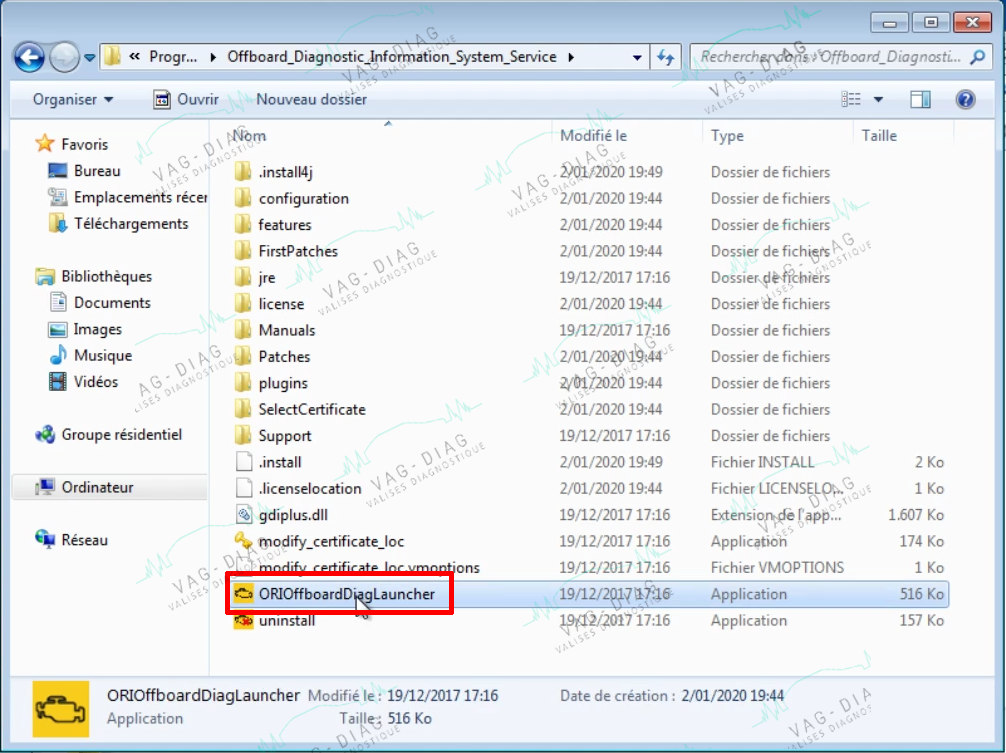Screen dimensions: 1006x753
Task: Open the address bar history dropdown
Action: (x=636, y=58)
